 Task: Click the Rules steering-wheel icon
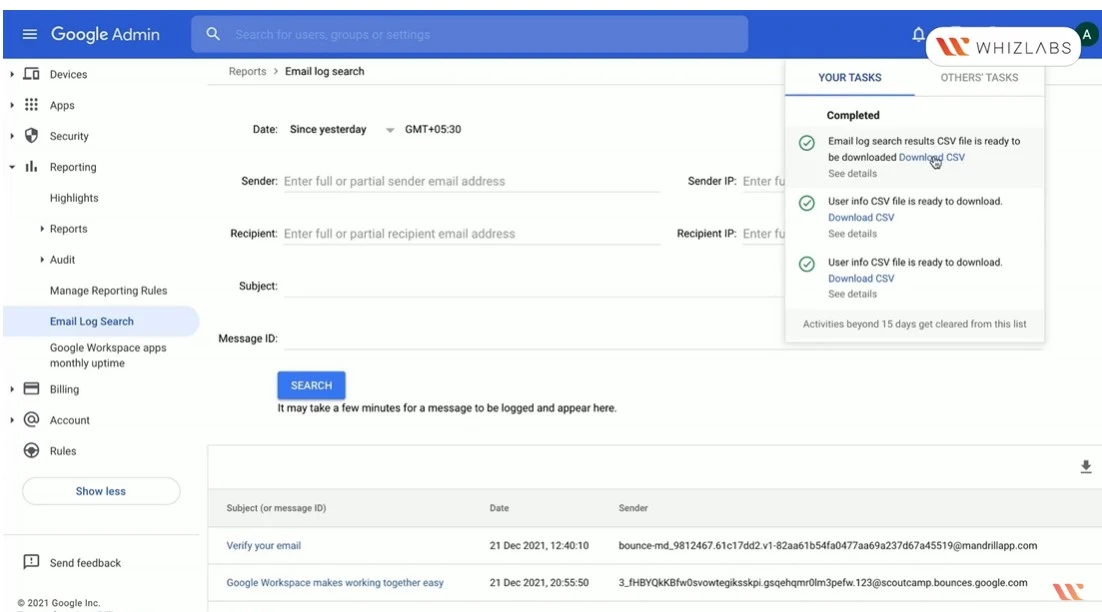(x=31, y=450)
